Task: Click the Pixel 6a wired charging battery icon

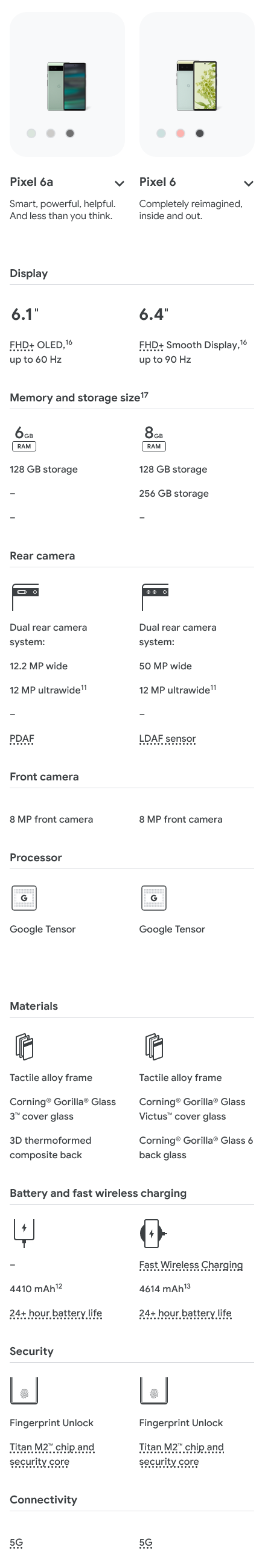Action: coord(24,1234)
